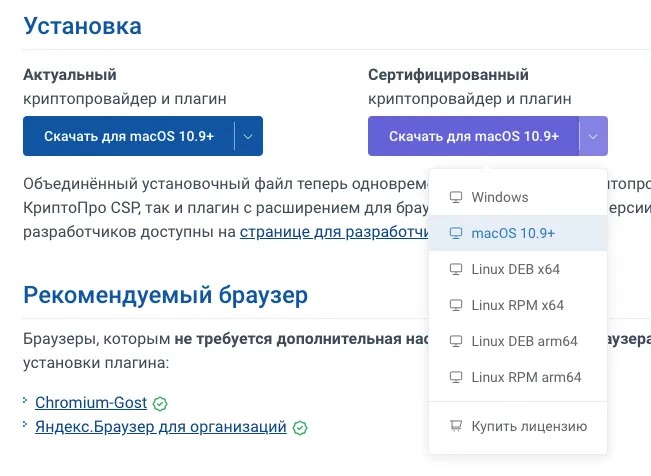Viewport: 651px width, 476px height.
Task: Click the shopping cart icon for Купить лицензию
Action: tap(456, 427)
